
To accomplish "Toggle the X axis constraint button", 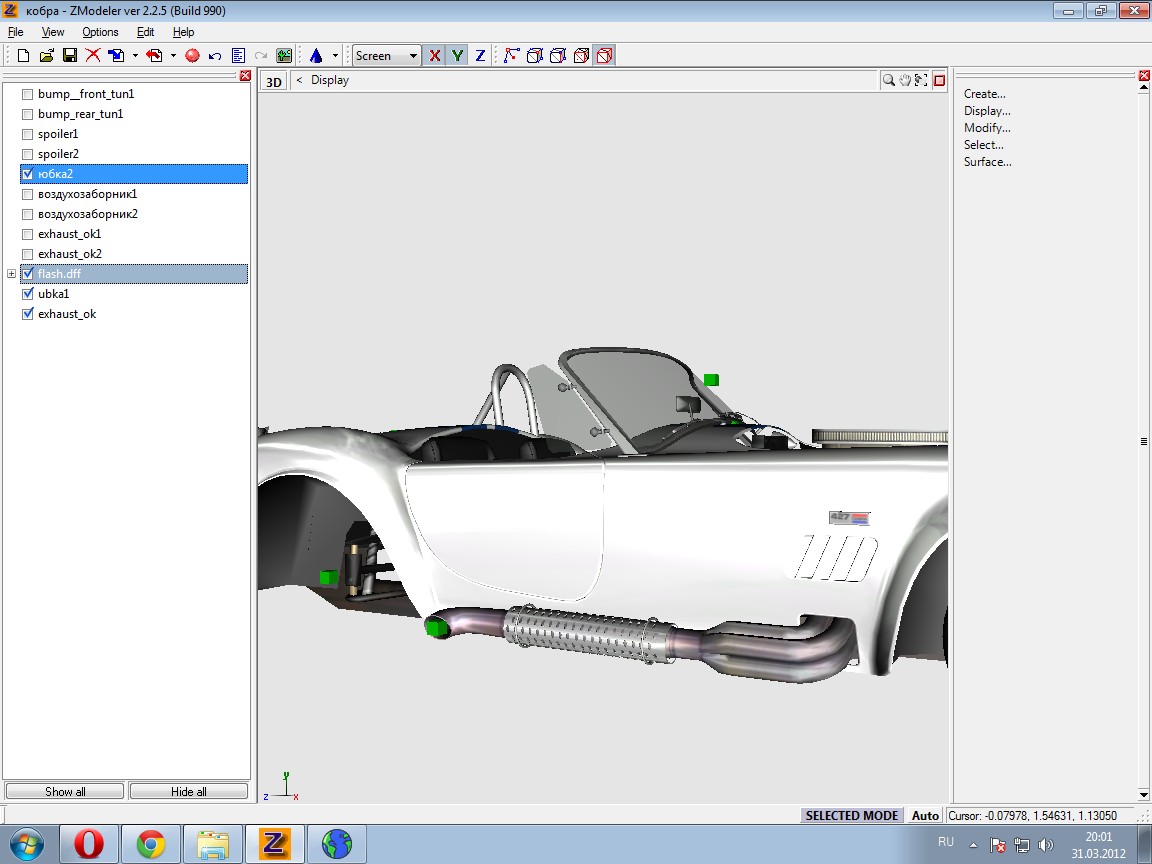I will (434, 56).
